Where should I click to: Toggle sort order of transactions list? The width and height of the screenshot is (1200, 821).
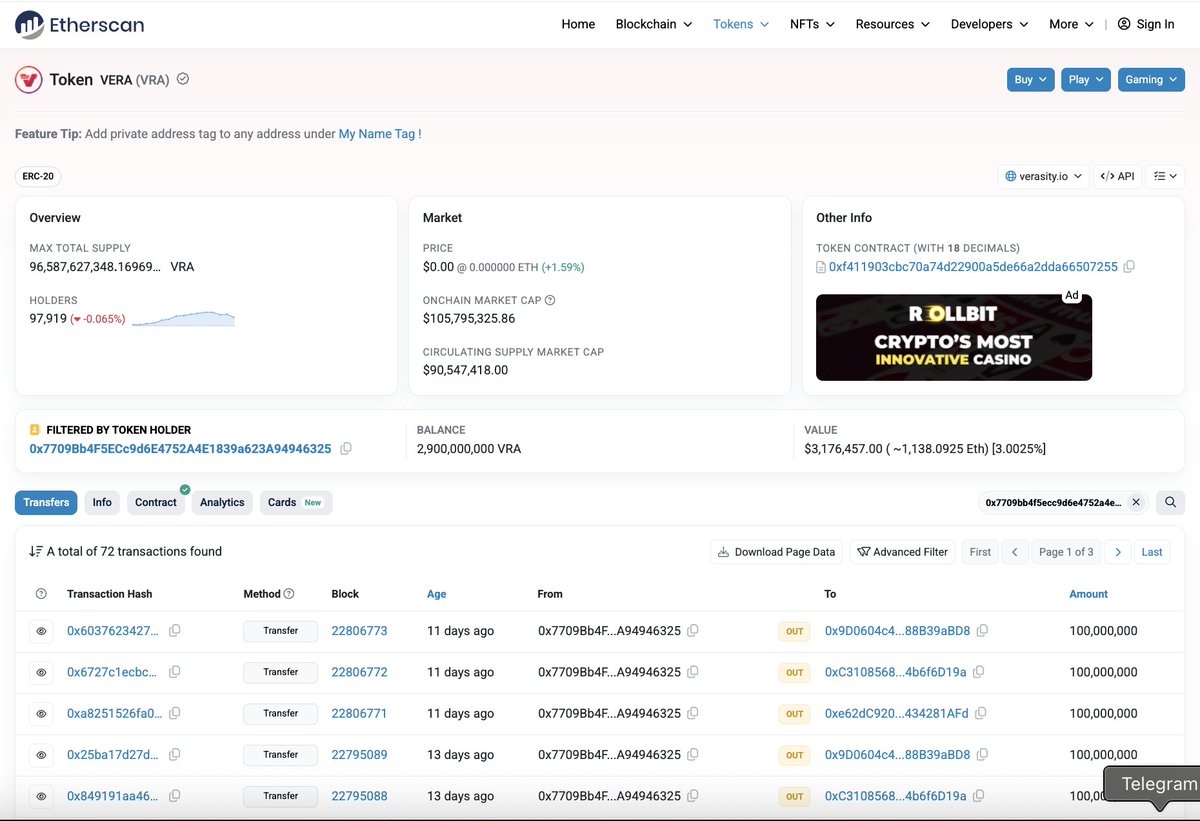[36, 551]
